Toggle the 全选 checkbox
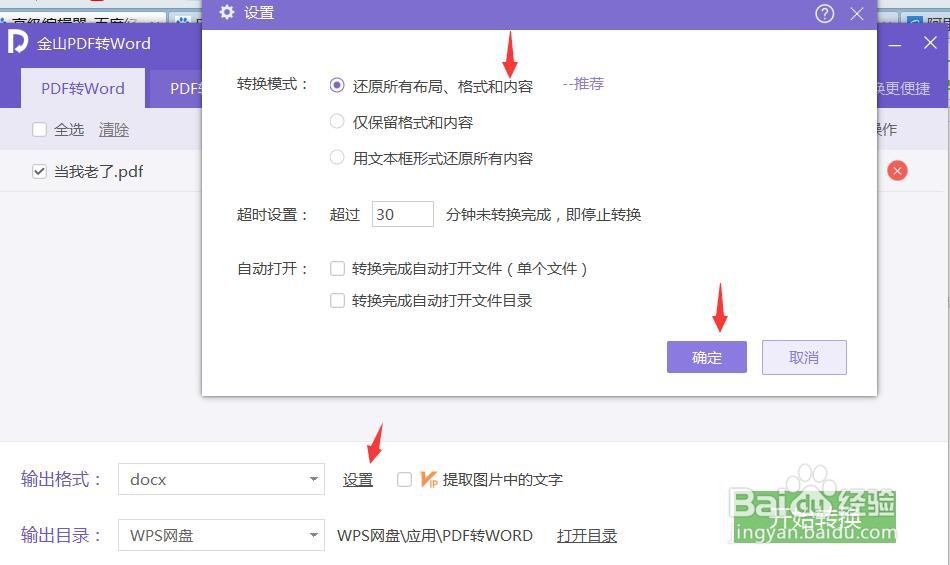The width and height of the screenshot is (950, 565). [39, 130]
